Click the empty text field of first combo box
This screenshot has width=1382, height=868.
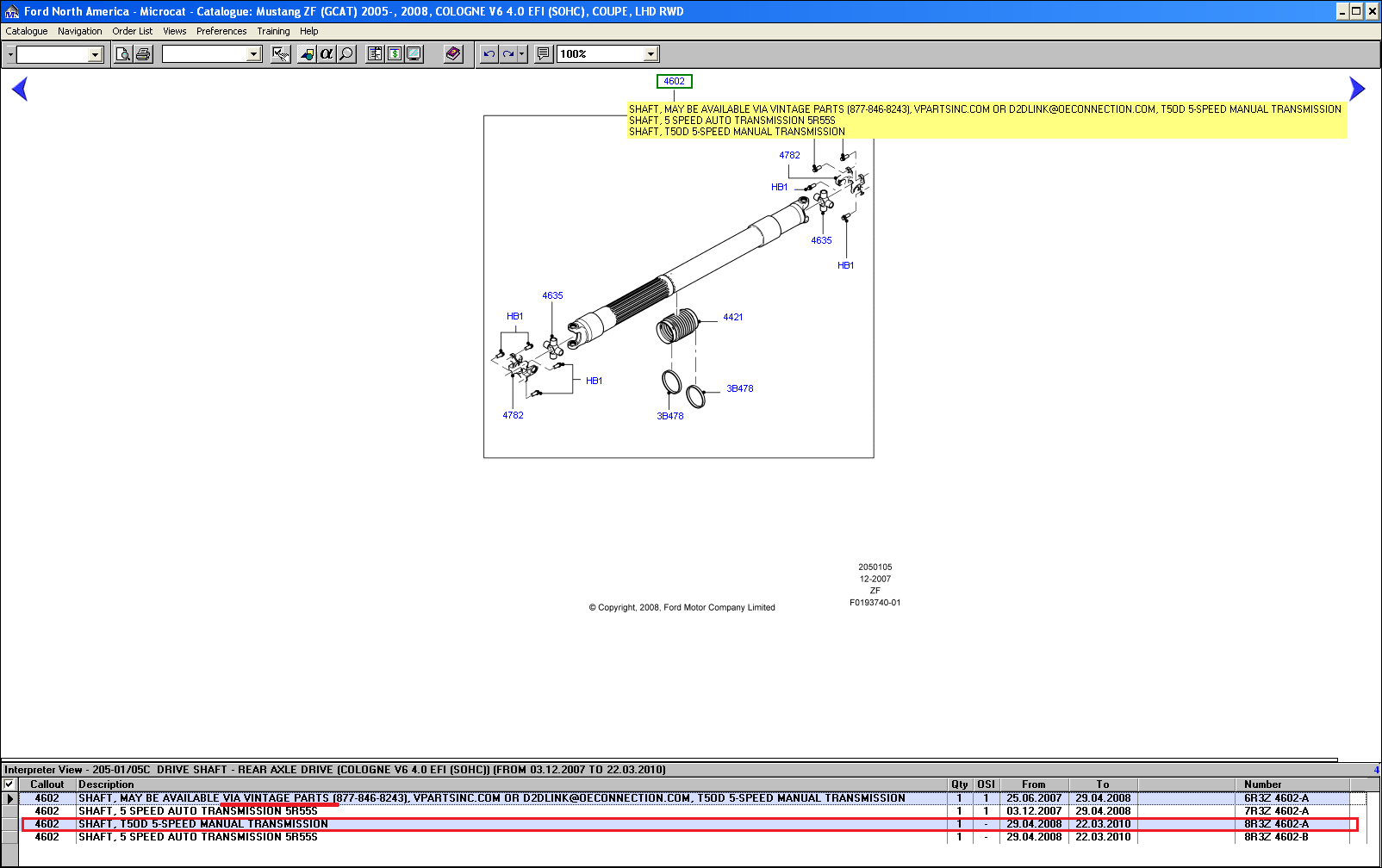click(x=53, y=54)
